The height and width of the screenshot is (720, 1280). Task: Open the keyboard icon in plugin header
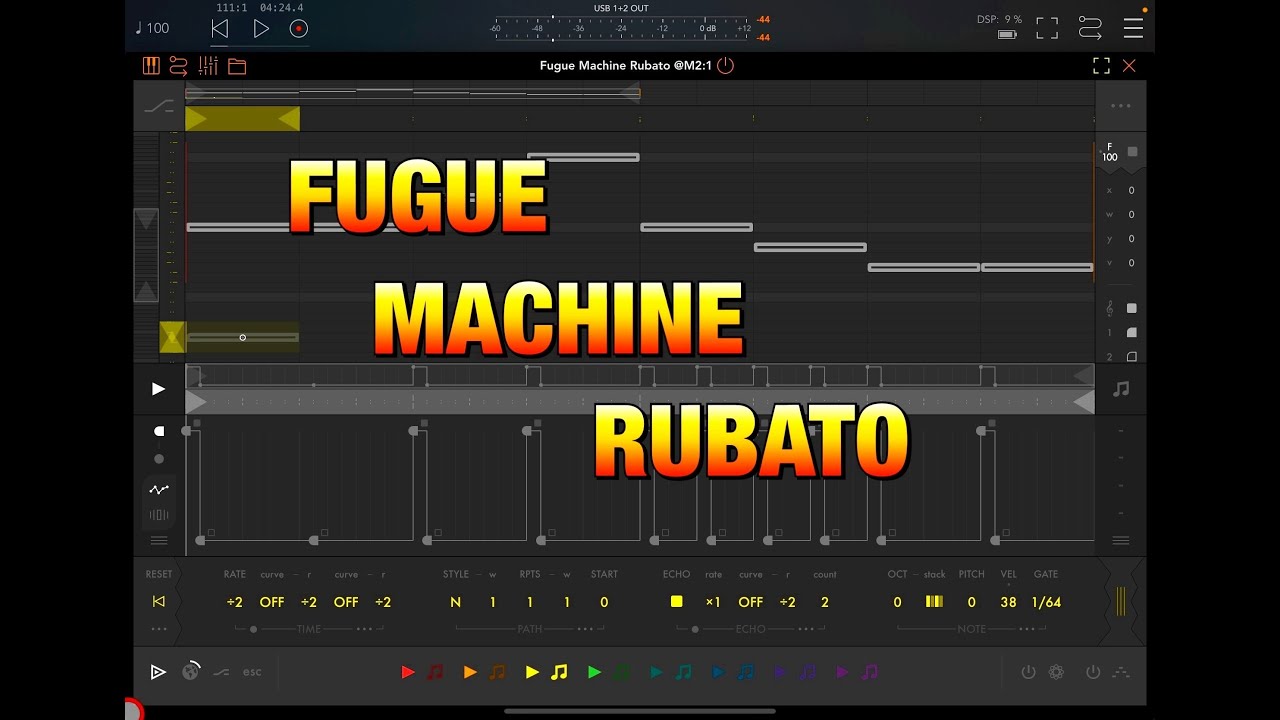[151, 66]
